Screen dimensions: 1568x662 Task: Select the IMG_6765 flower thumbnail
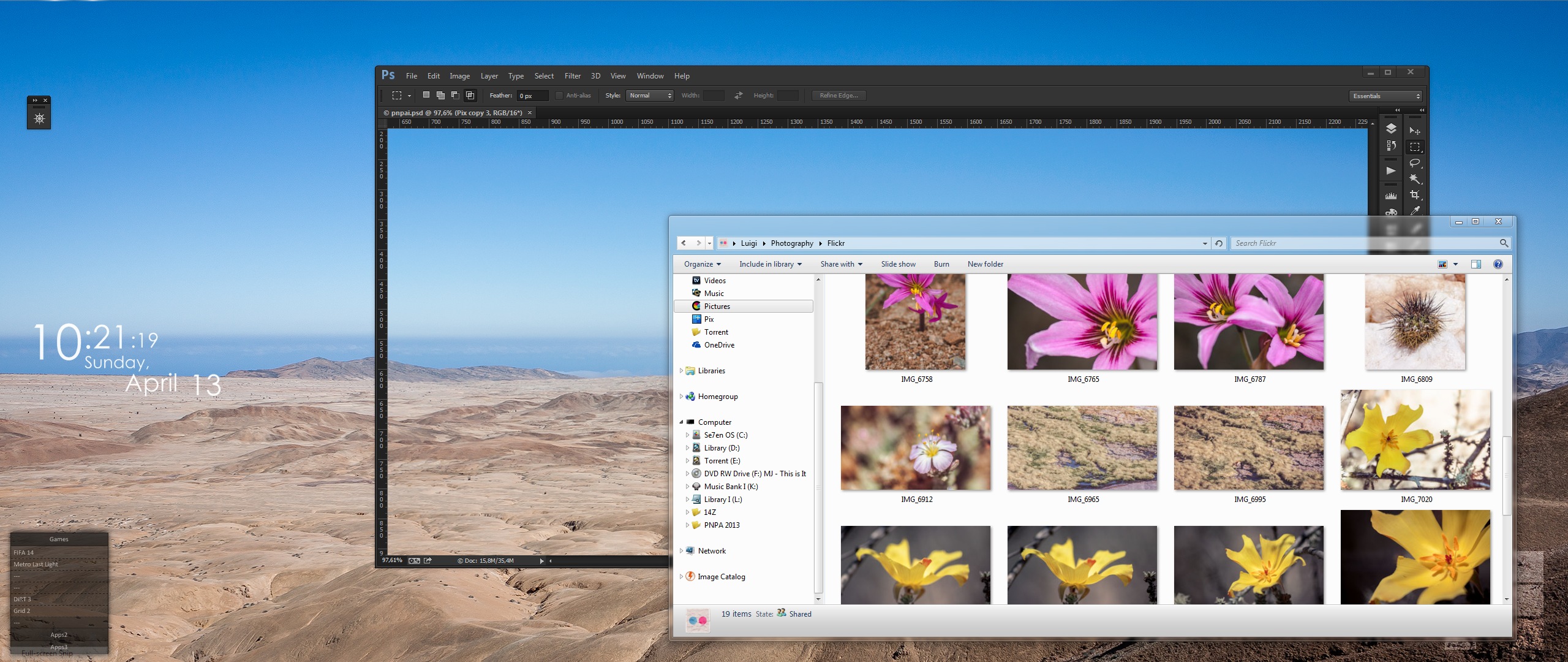click(x=1082, y=322)
